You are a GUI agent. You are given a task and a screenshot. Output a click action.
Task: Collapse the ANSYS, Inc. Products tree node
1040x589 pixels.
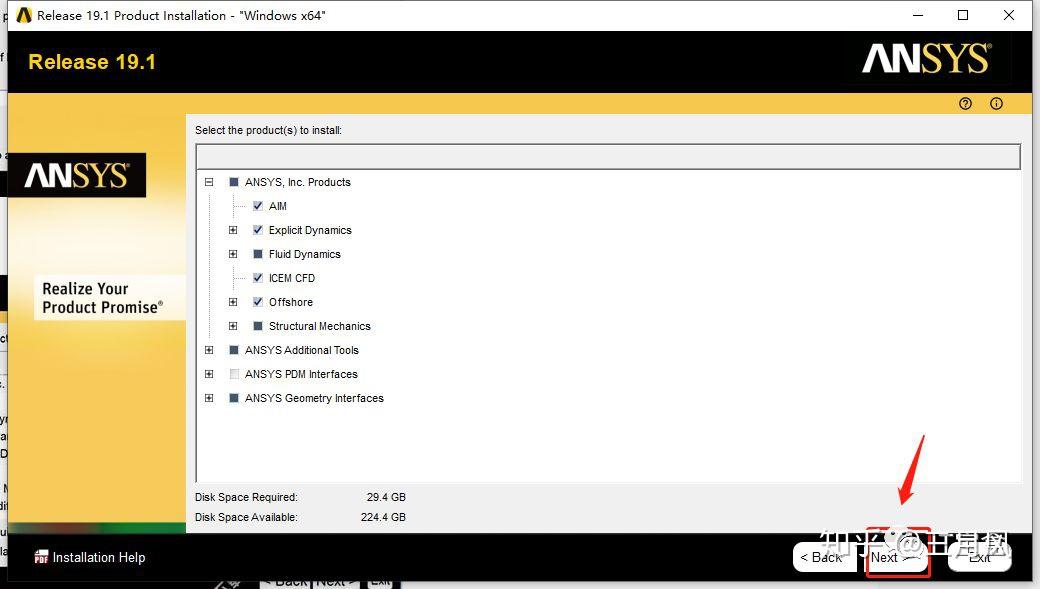208,182
